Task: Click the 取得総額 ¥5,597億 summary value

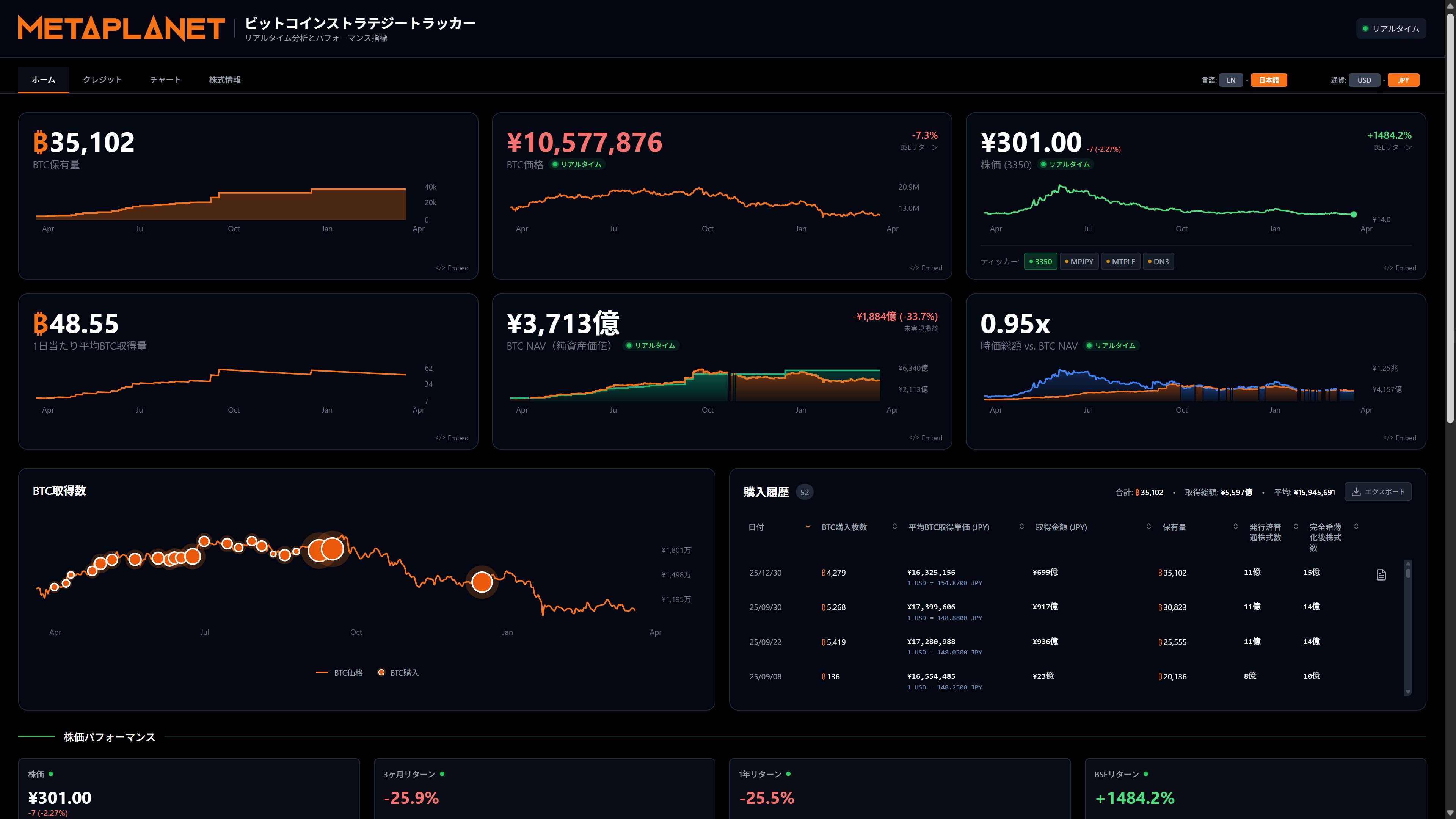Action: 1237,492
